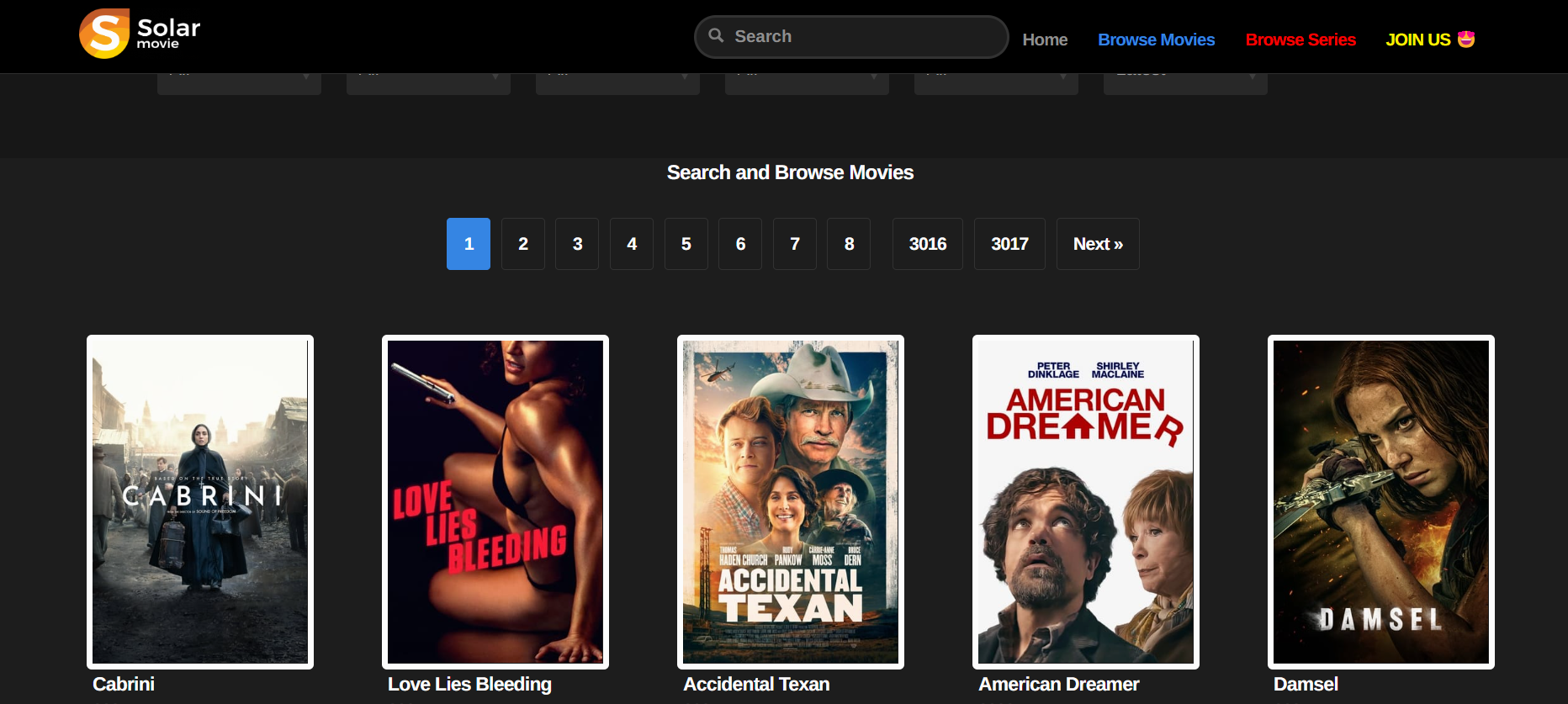Click the Love Lies Bleeding title link
Image resolution: width=1568 pixels, height=704 pixels.
(469, 684)
